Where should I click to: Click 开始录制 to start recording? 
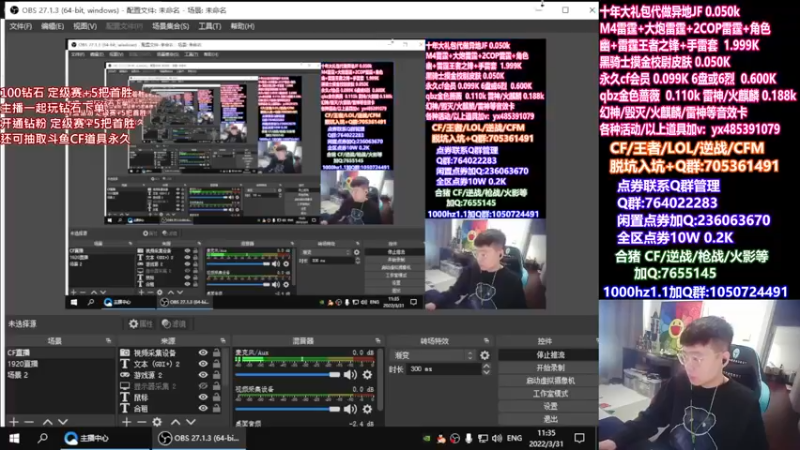550,368
